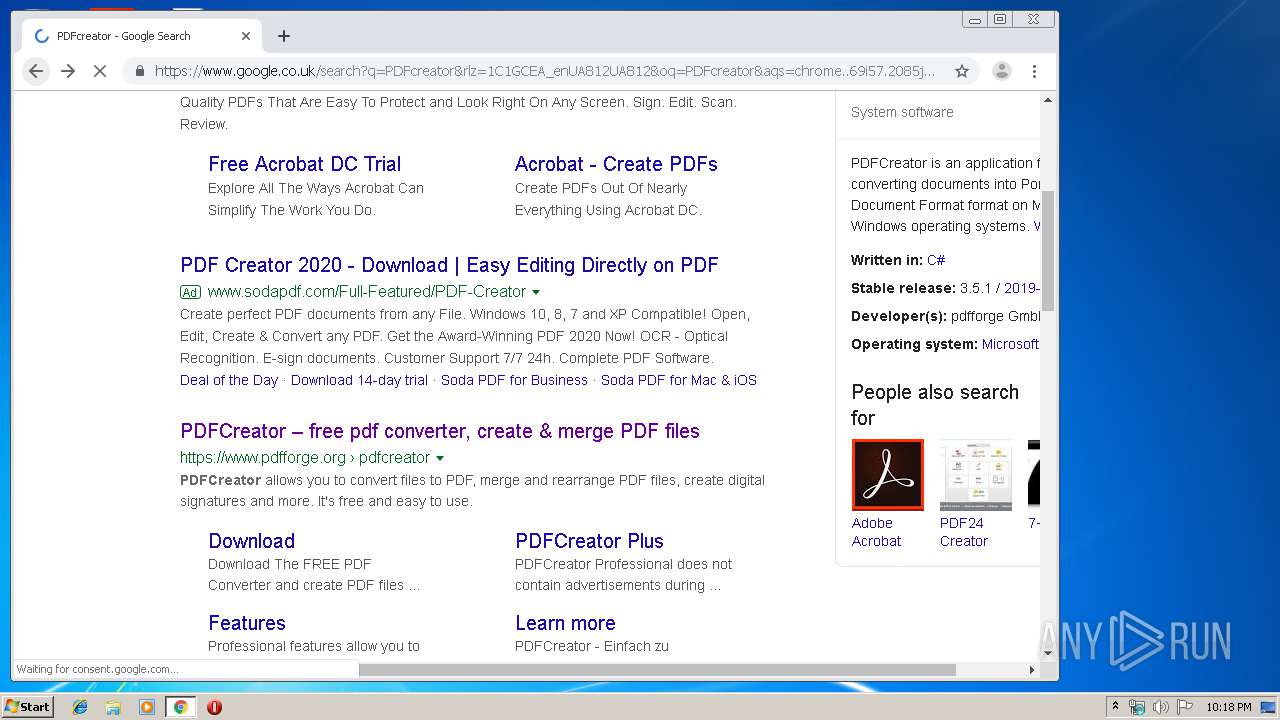Open the Chrome three-dot menu
The image size is (1280, 720).
[1034, 71]
